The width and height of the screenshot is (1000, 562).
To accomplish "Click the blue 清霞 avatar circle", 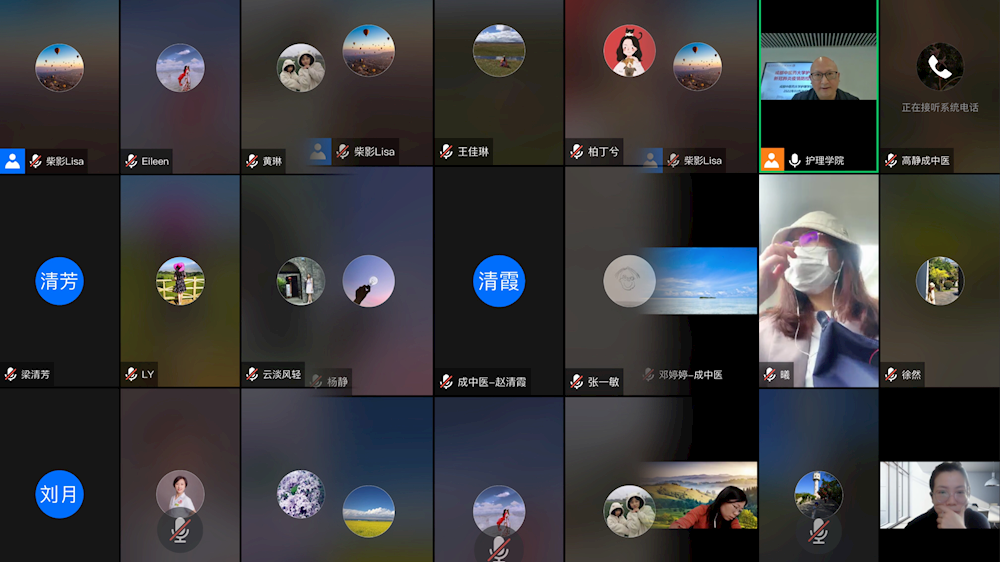I will coord(498,281).
